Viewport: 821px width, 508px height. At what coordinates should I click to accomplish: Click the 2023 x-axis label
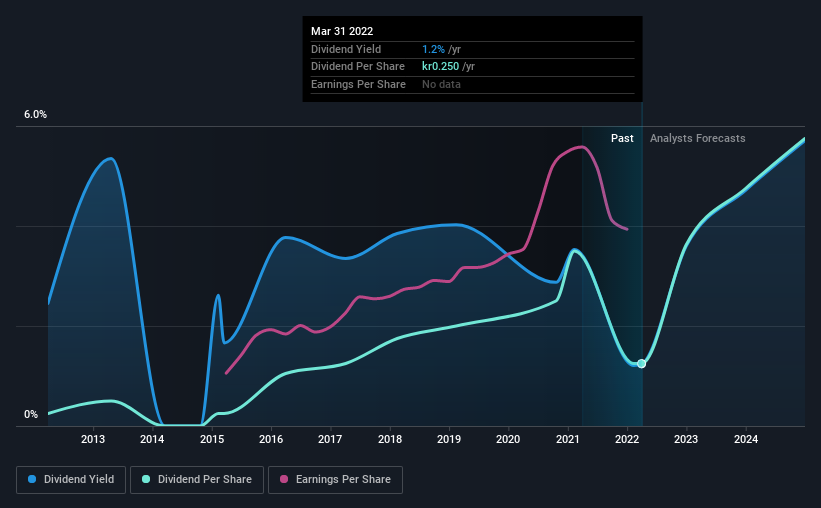686,439
